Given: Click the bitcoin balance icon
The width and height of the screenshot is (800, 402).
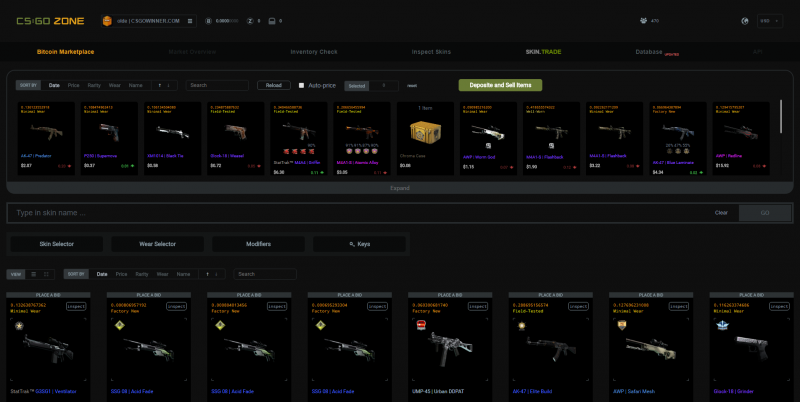Looking at the screenshot, I should pos(208,21).
